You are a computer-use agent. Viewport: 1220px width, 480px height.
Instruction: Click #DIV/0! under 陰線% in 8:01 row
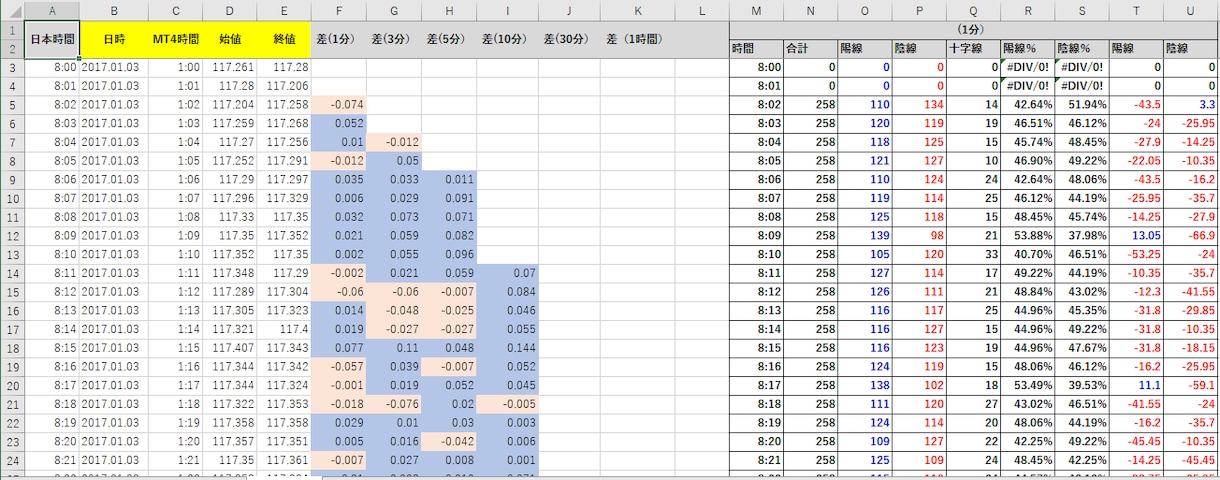[x=1082, y=86]
